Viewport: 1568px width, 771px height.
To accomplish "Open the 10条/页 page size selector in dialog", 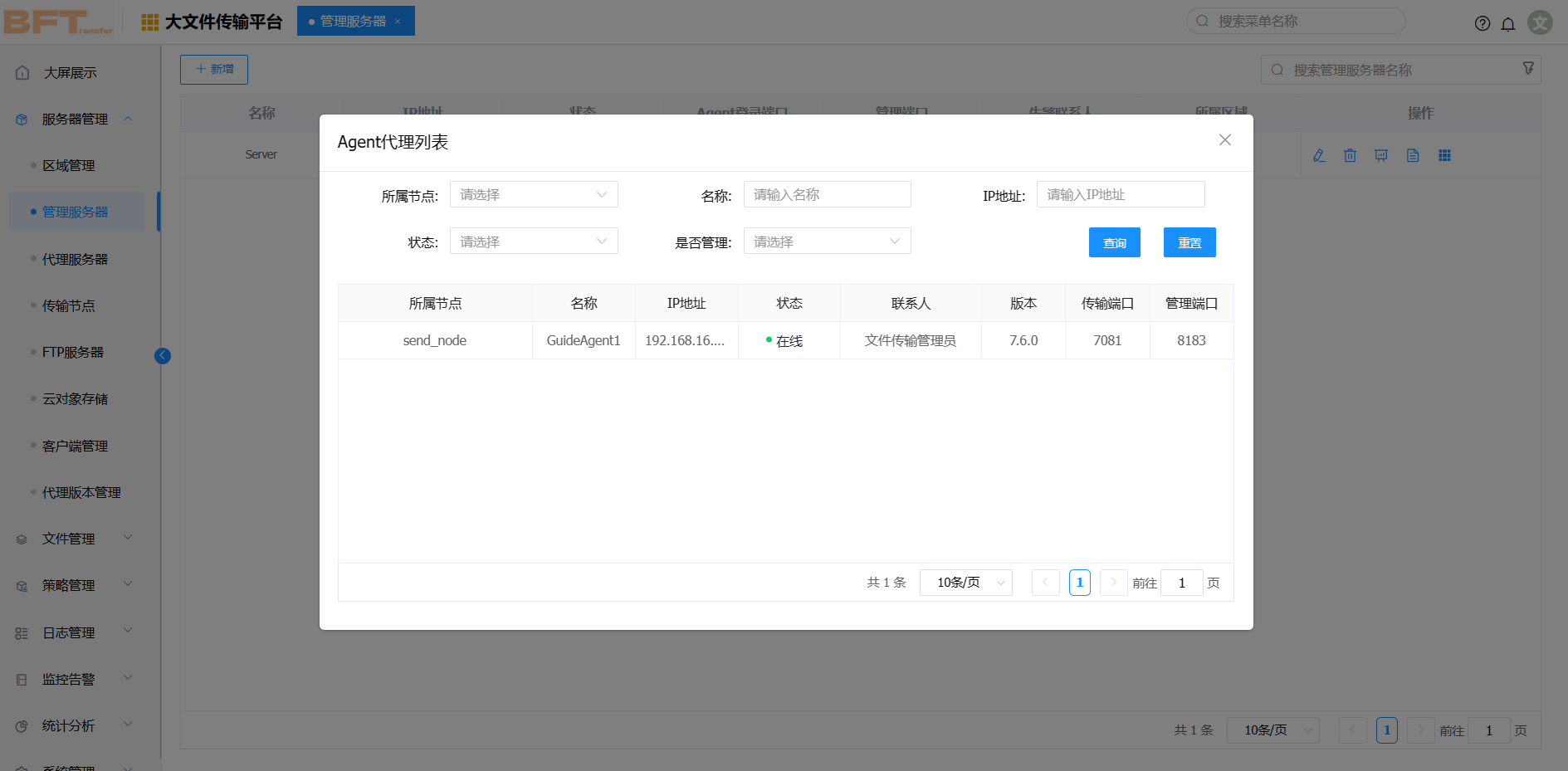I will pyautogui.click(x=965, y=583).
